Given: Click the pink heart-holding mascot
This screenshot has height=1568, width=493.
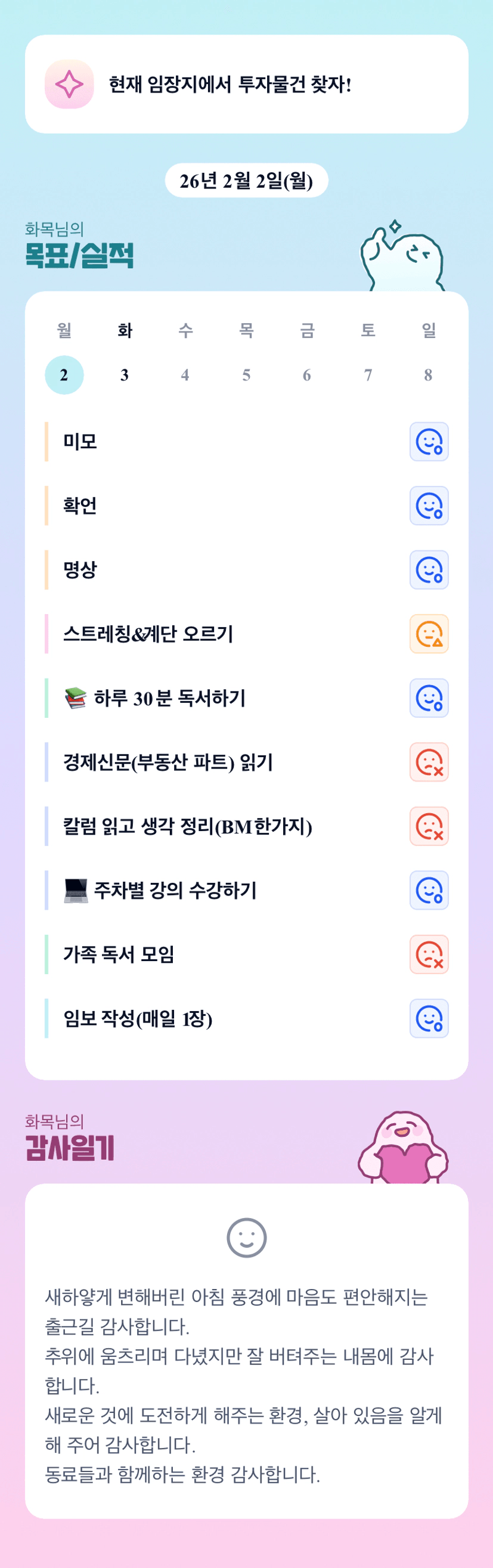Looking at the screenshot, I should click(403, 1148).
